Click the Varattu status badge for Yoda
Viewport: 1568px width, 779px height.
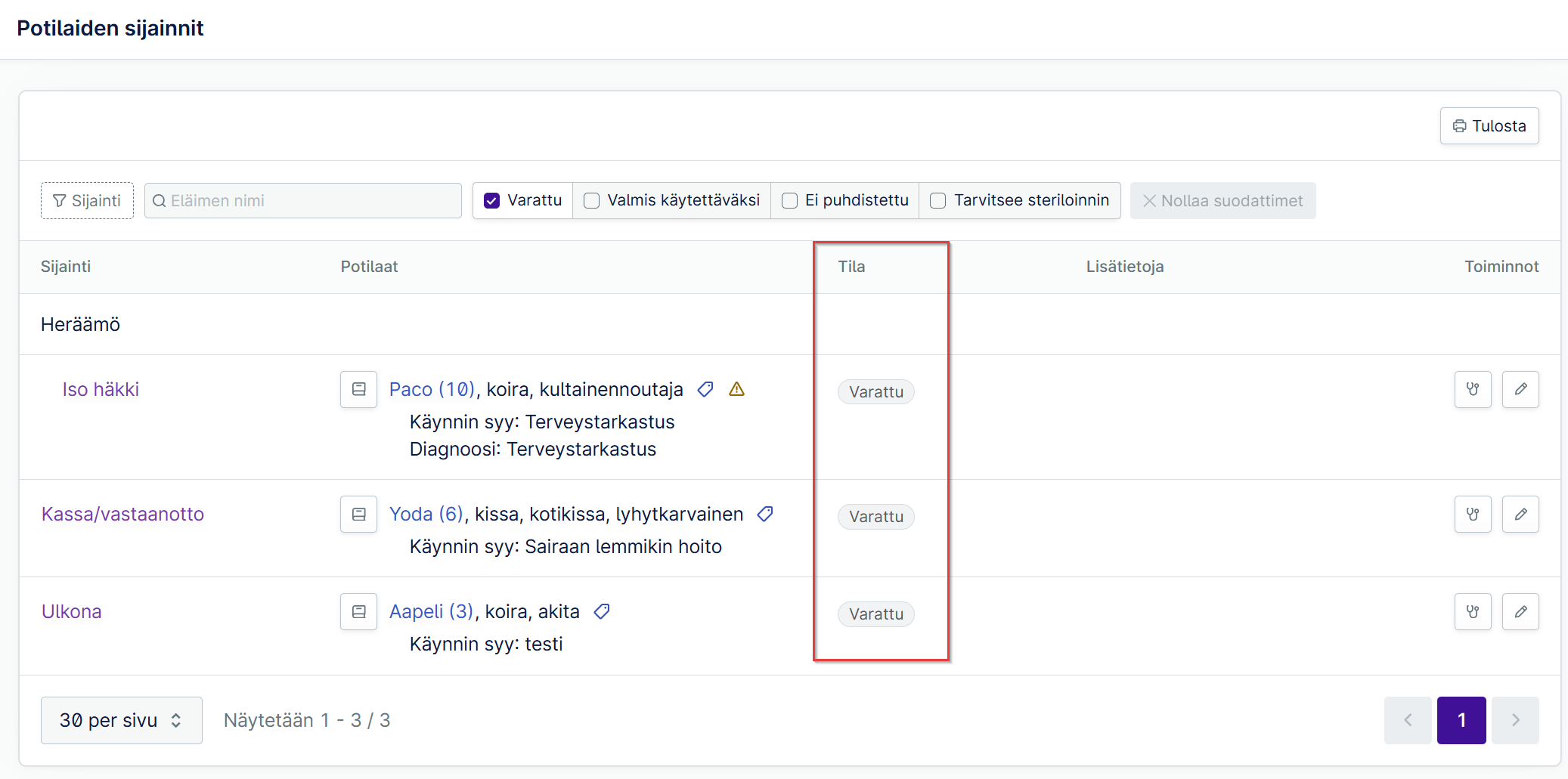pyautogui.click(x=876, y=516)
